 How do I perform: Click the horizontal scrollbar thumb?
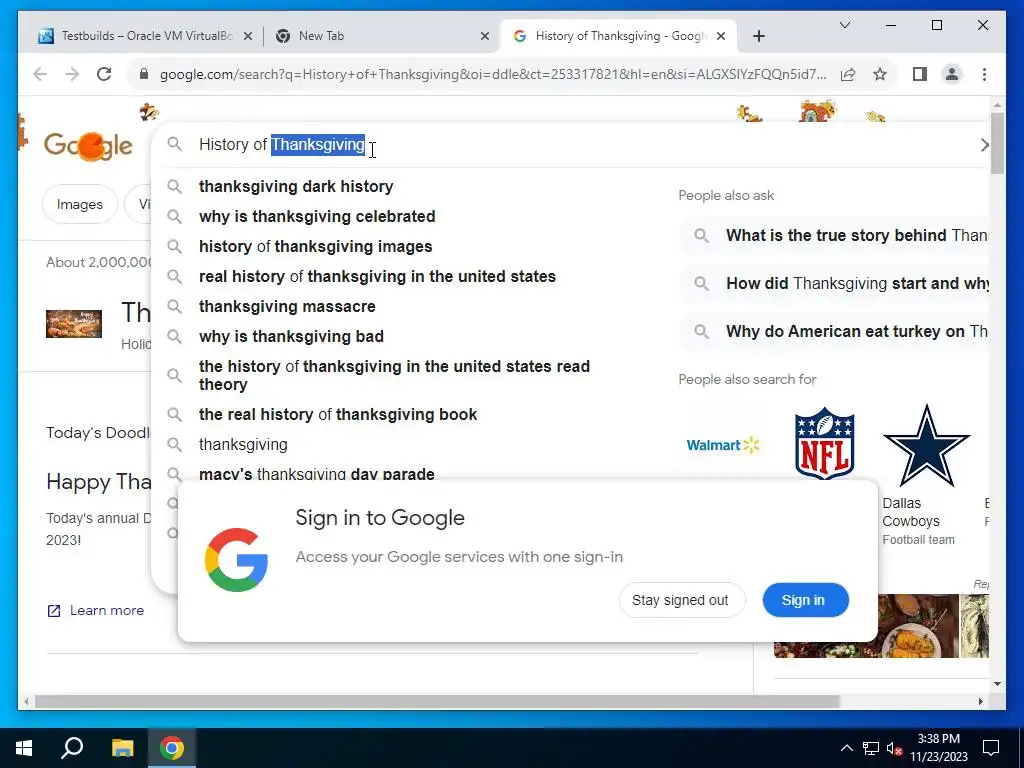pos(437,702)
